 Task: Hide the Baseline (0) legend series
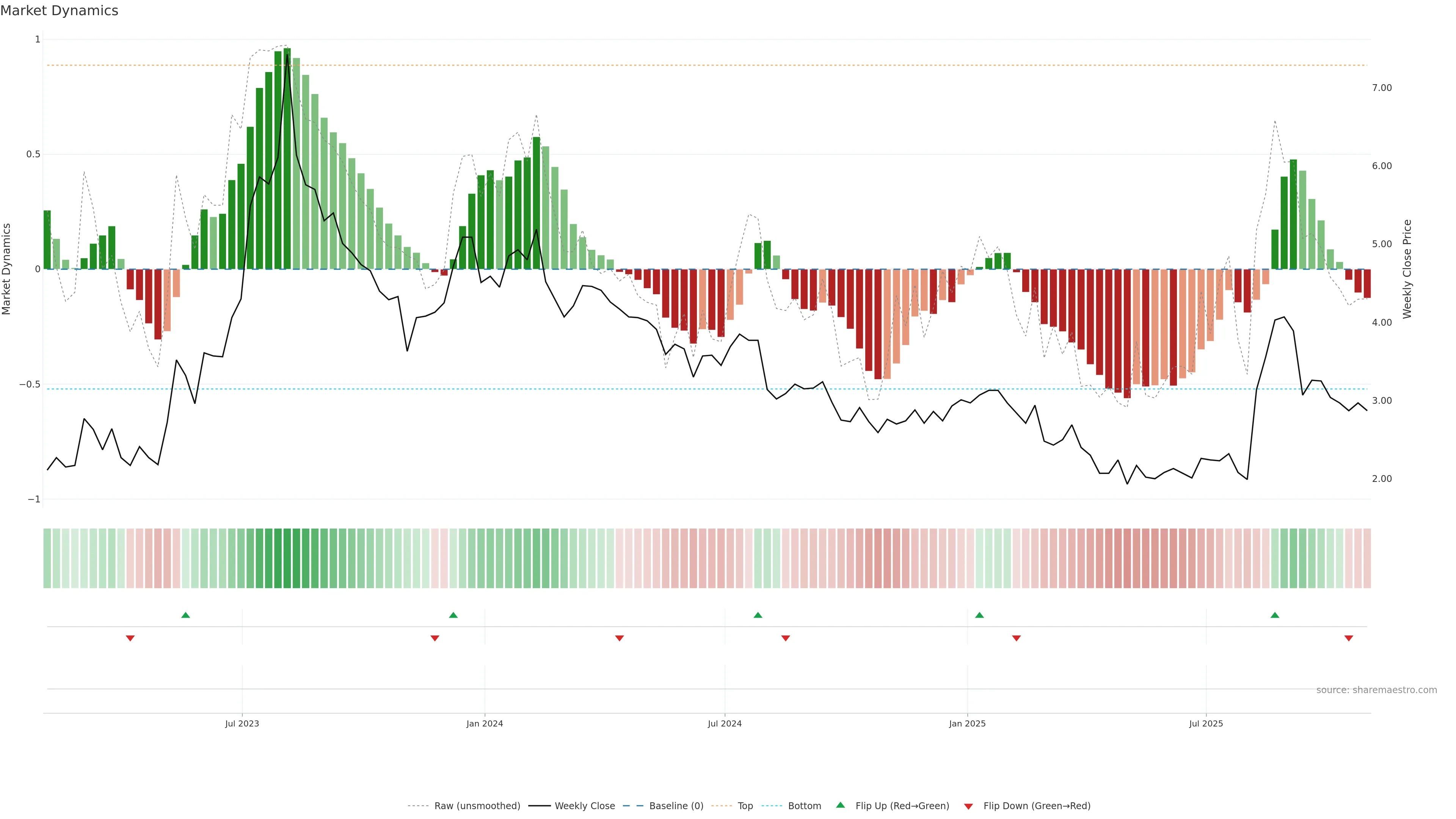tap(676, 806)
